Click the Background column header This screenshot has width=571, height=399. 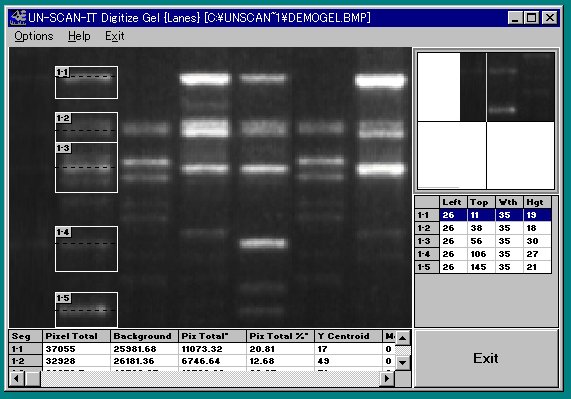tap(144, 336)
